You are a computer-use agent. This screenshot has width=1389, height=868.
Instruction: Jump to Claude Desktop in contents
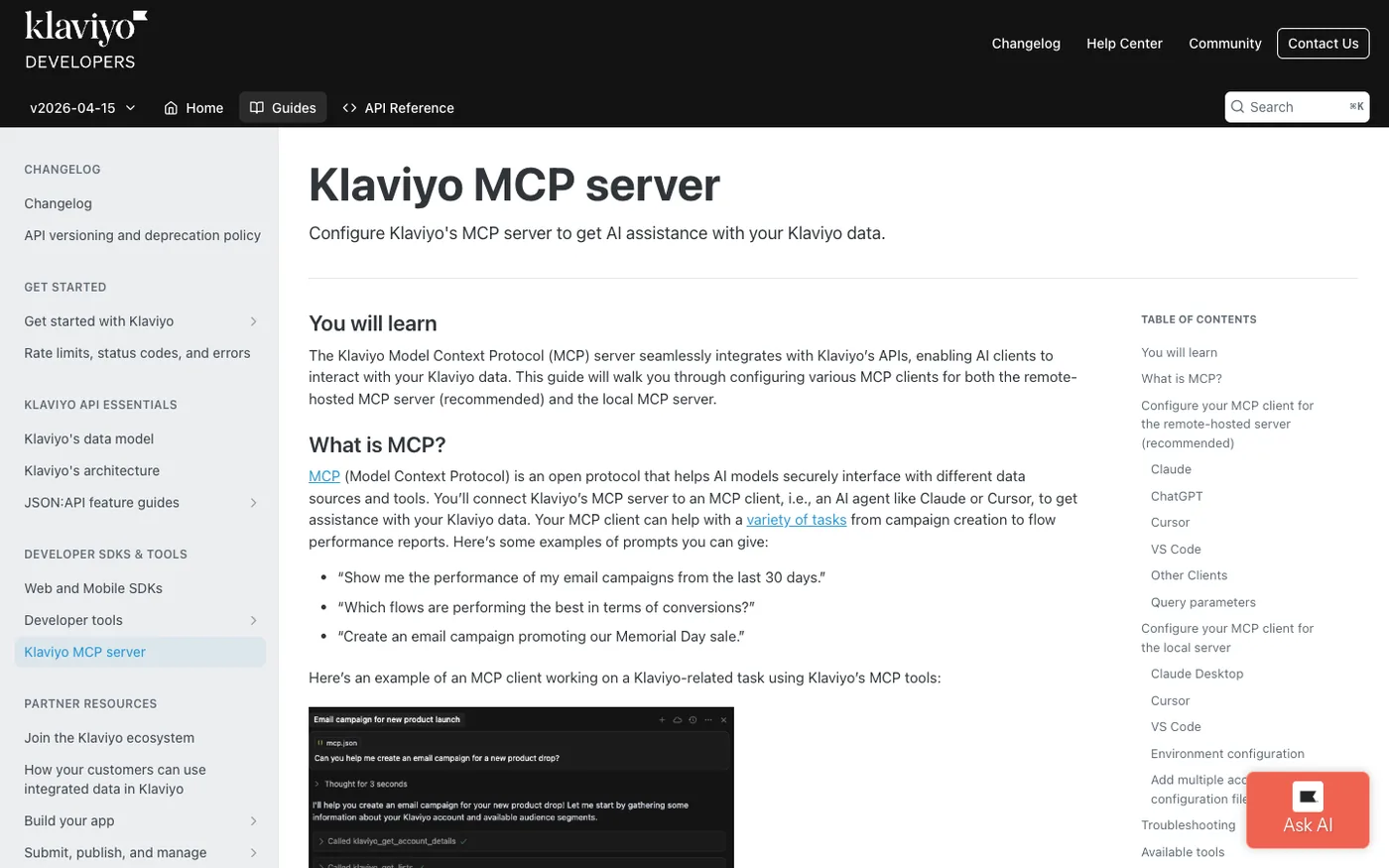[x=1198, y=674]
